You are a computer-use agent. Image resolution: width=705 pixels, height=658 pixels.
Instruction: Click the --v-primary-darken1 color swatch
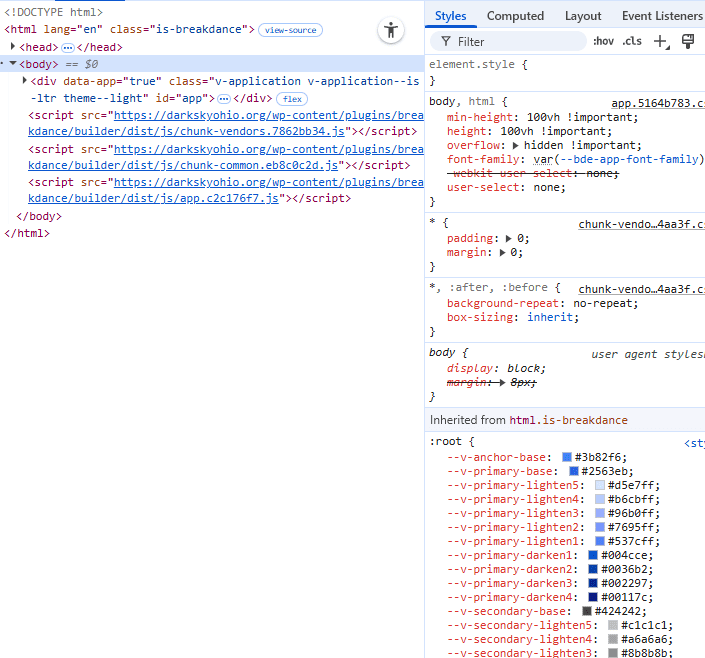click(593, 555)
